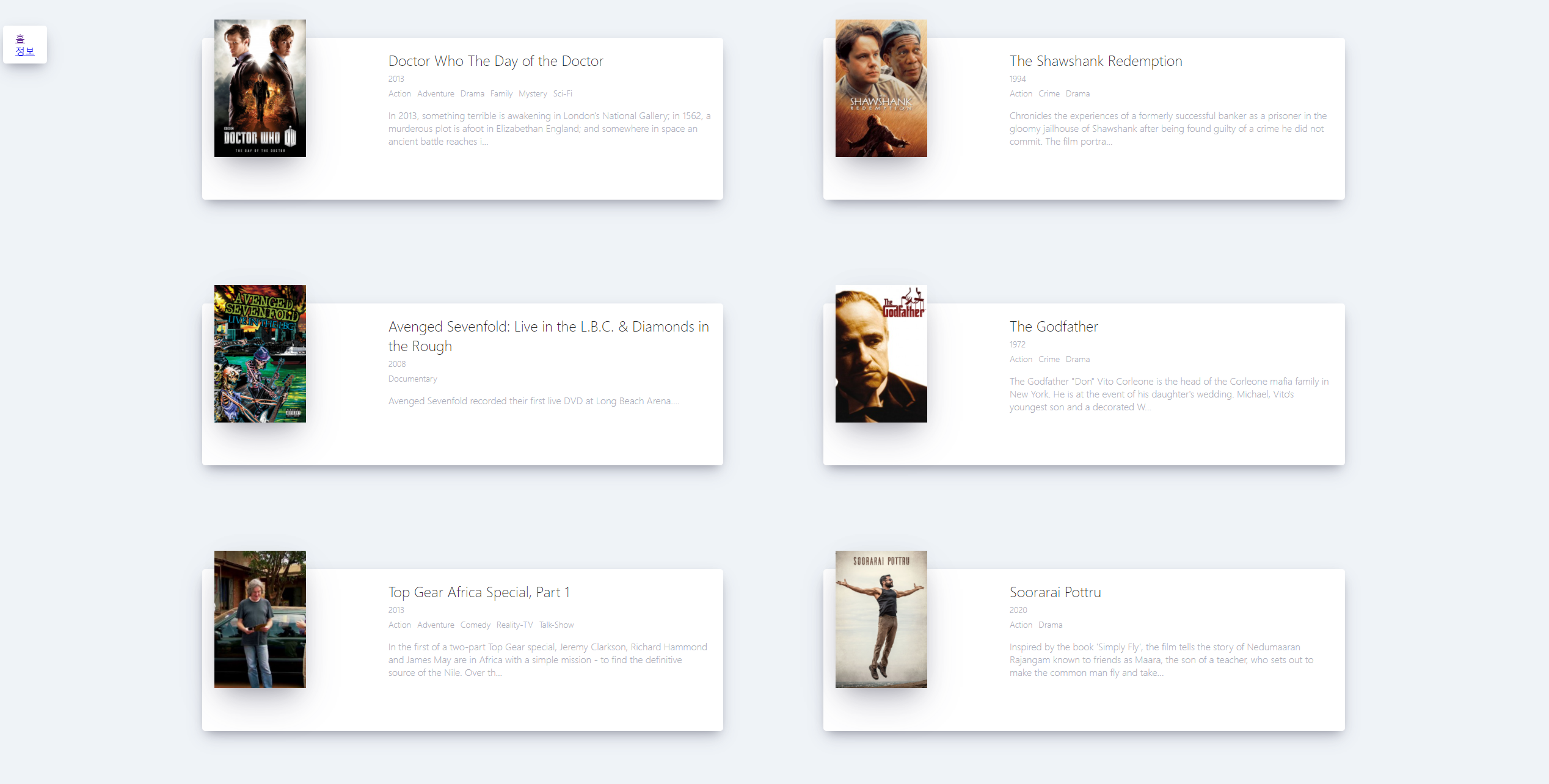Viewport: 1549px width, 784px height.
Task: Click the Soorarai Pottru poster image
Action: pos(881,619)
